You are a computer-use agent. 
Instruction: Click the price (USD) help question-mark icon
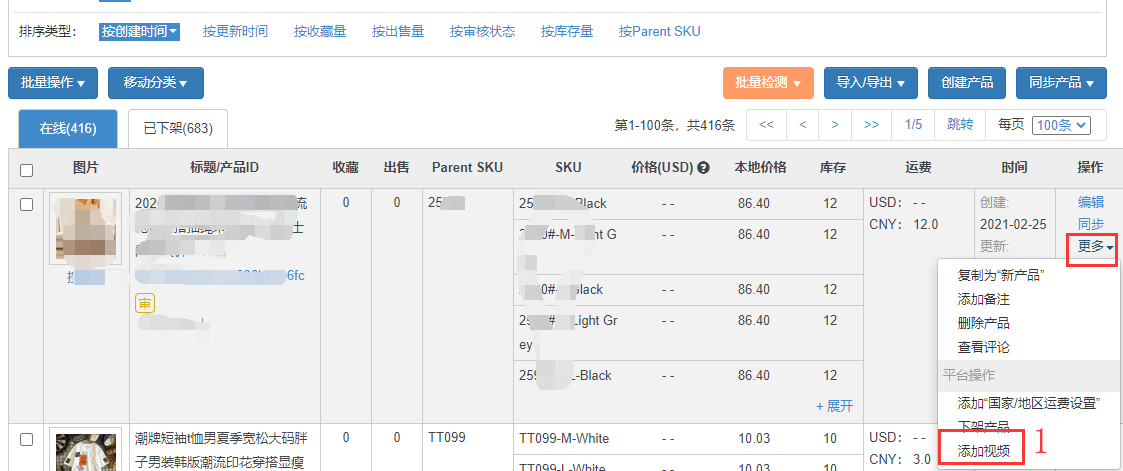703,168
